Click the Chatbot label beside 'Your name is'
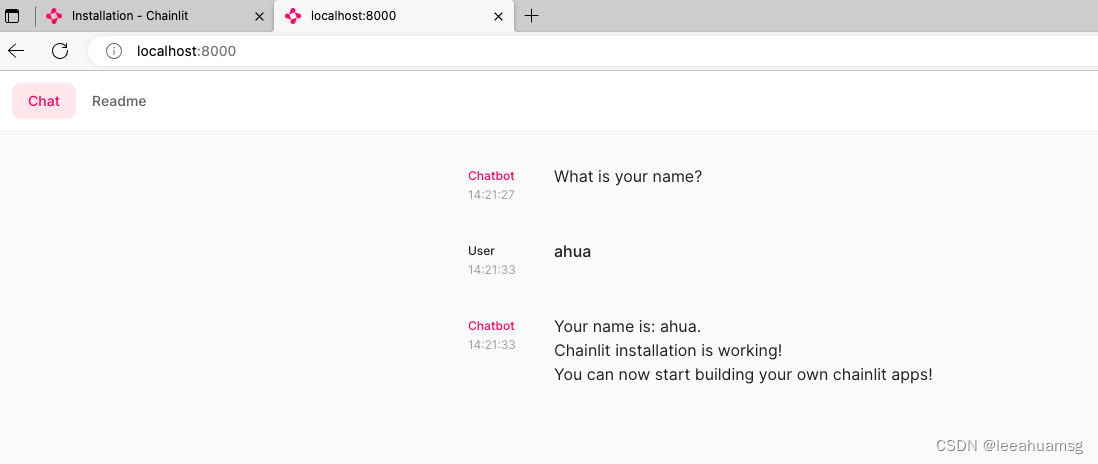Screen dimensions: 1098x464 tap(491, 325)
